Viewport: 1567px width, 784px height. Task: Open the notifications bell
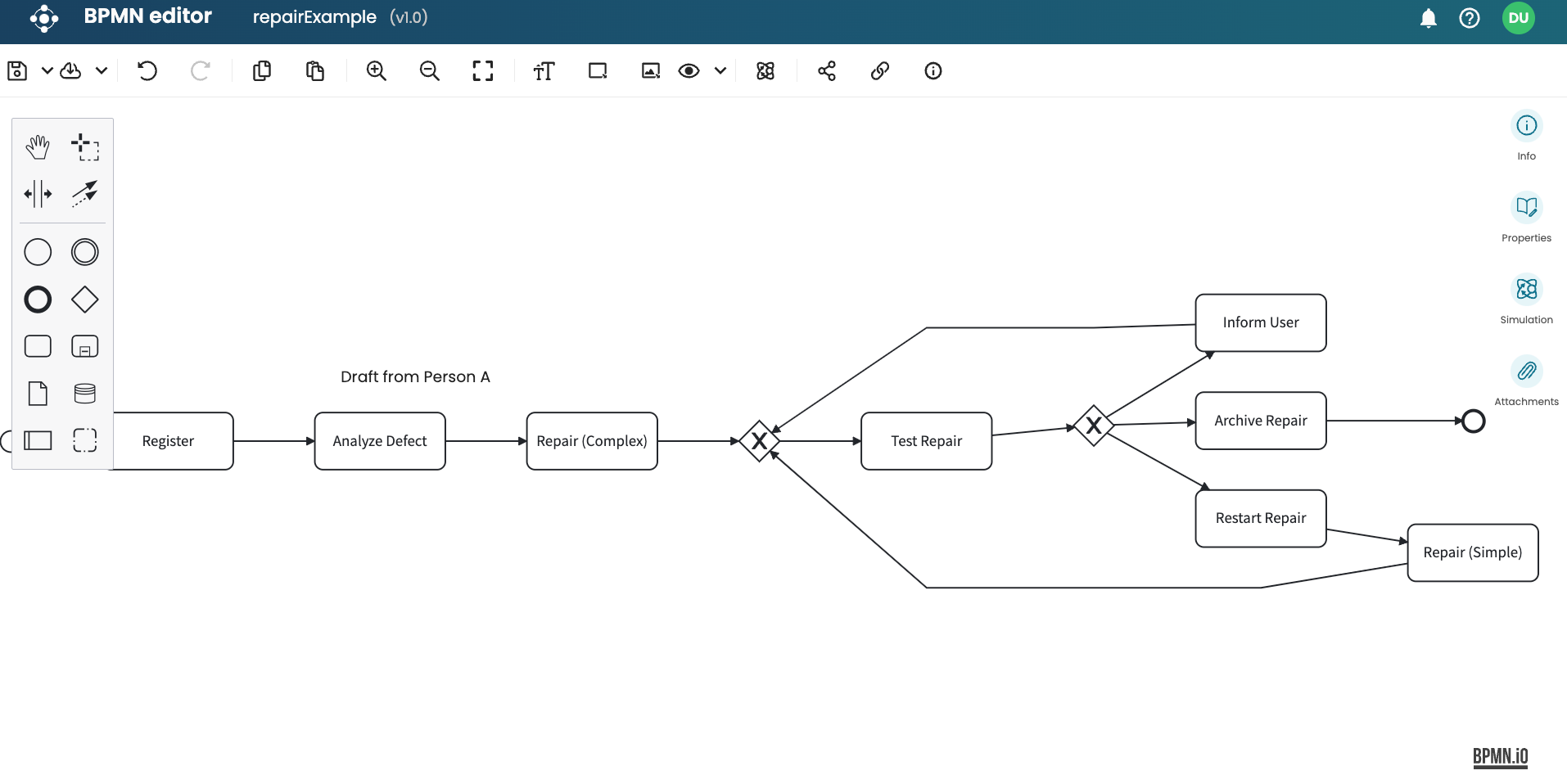(1429, 18)
